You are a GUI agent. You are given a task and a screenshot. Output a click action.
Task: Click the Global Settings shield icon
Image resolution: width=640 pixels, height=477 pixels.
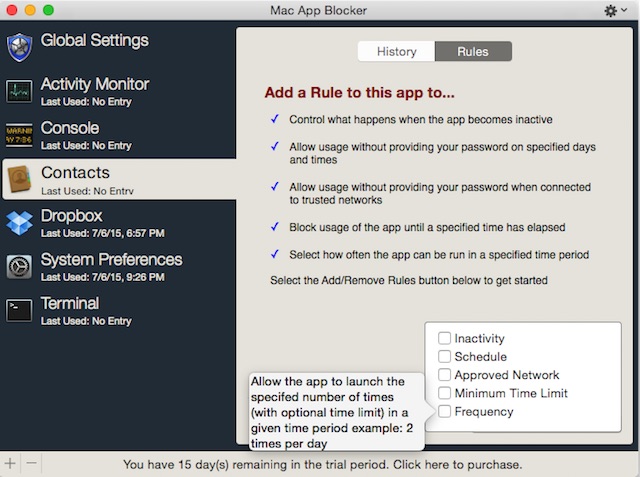(x=20, y=47)
